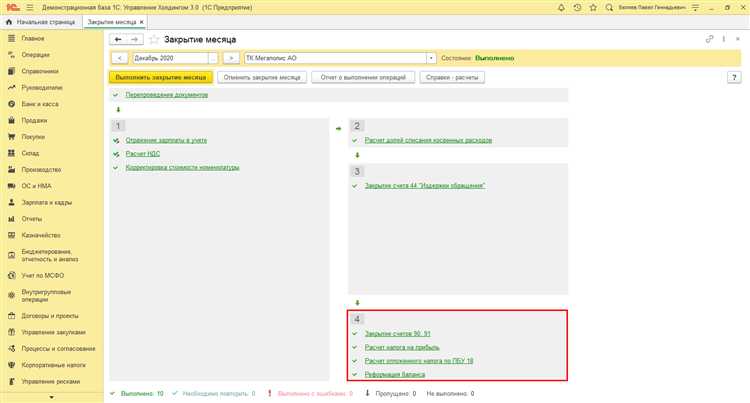Open Внутригрупповые операции section
This screenshot has width=750, height=403.
(x=46, y=295)
